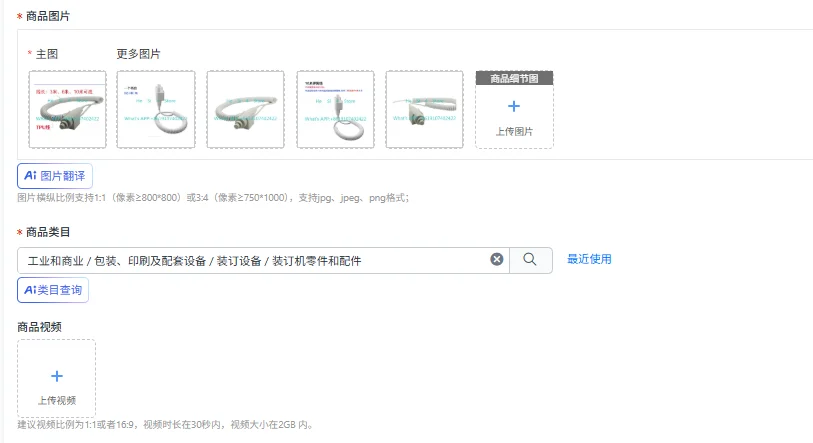Click the 更多图片 label
813x443 pixels.
[138, 54]
